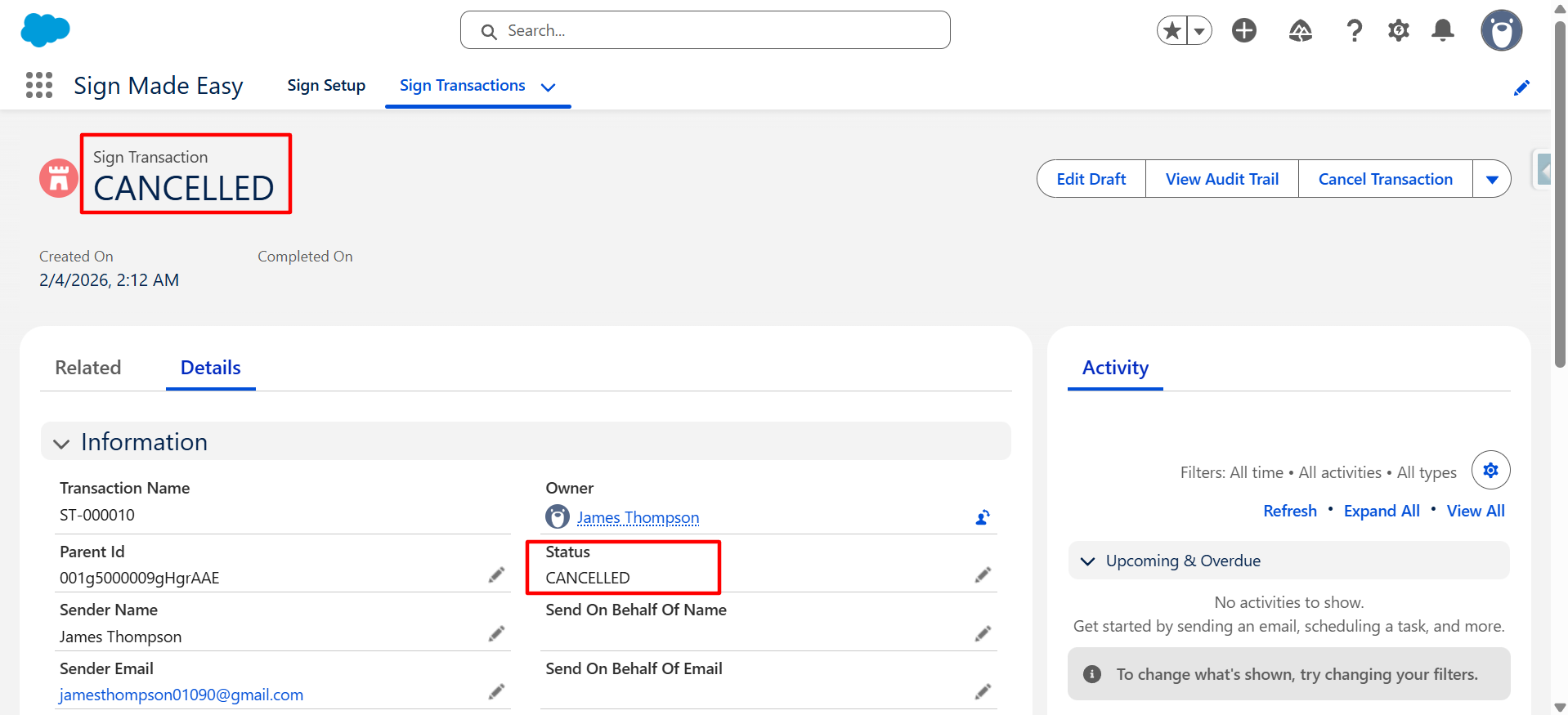Viewport: 1568px width, 715px height.
Task: Click inside the global Search field
Action: click(705, 31)
